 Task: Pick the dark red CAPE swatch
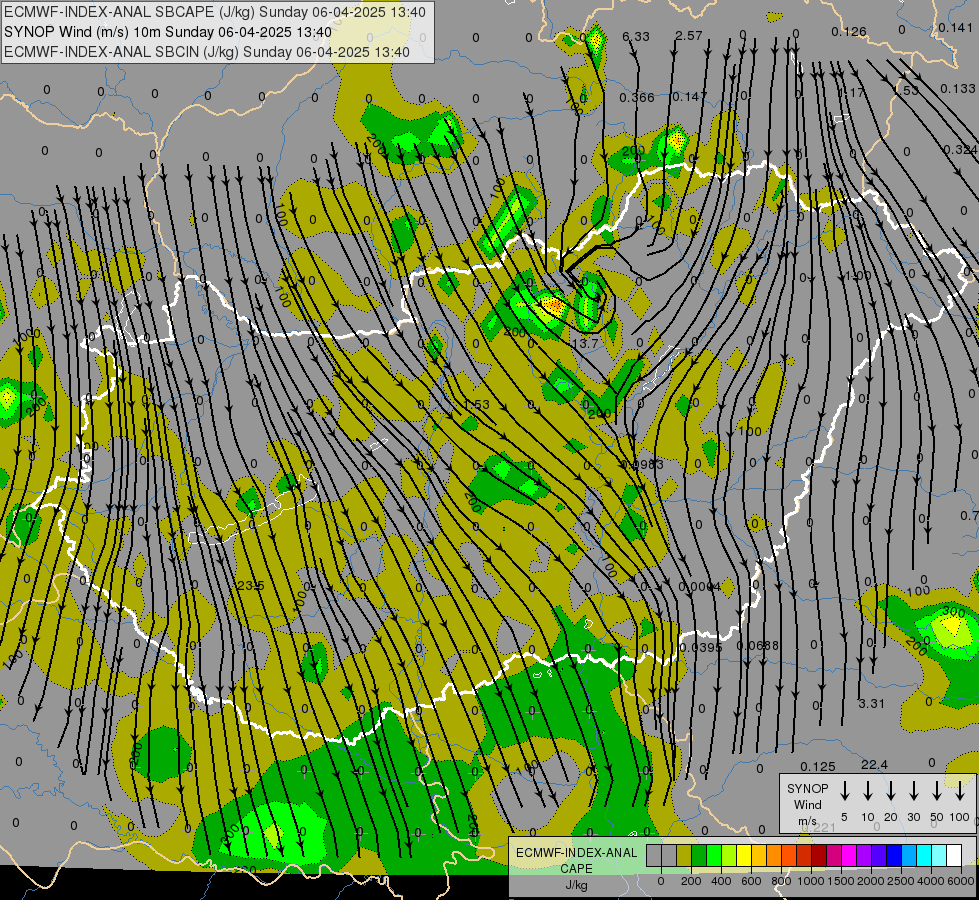coord(819,855)
